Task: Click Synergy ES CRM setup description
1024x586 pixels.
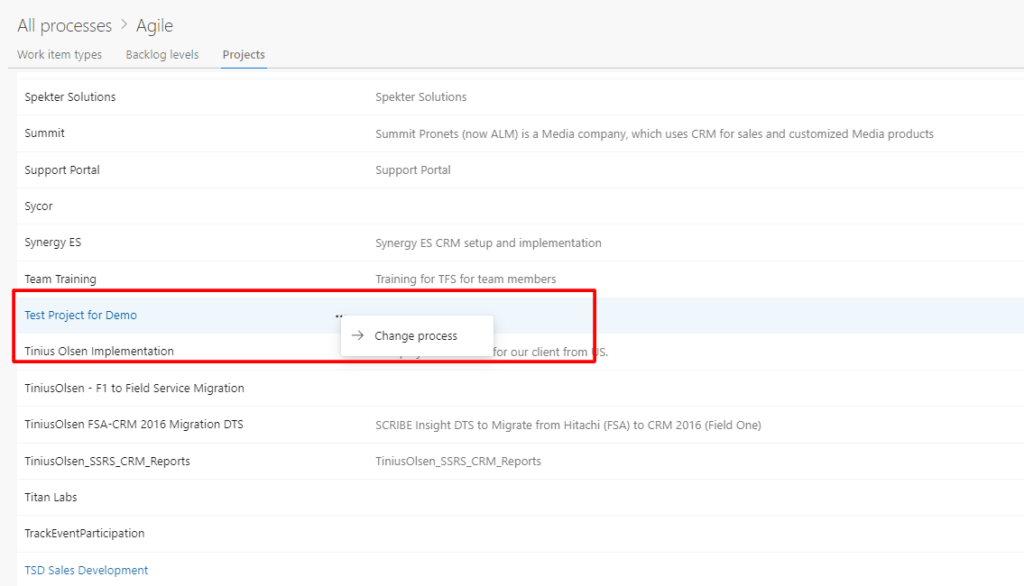Action: tap(488, 243)
